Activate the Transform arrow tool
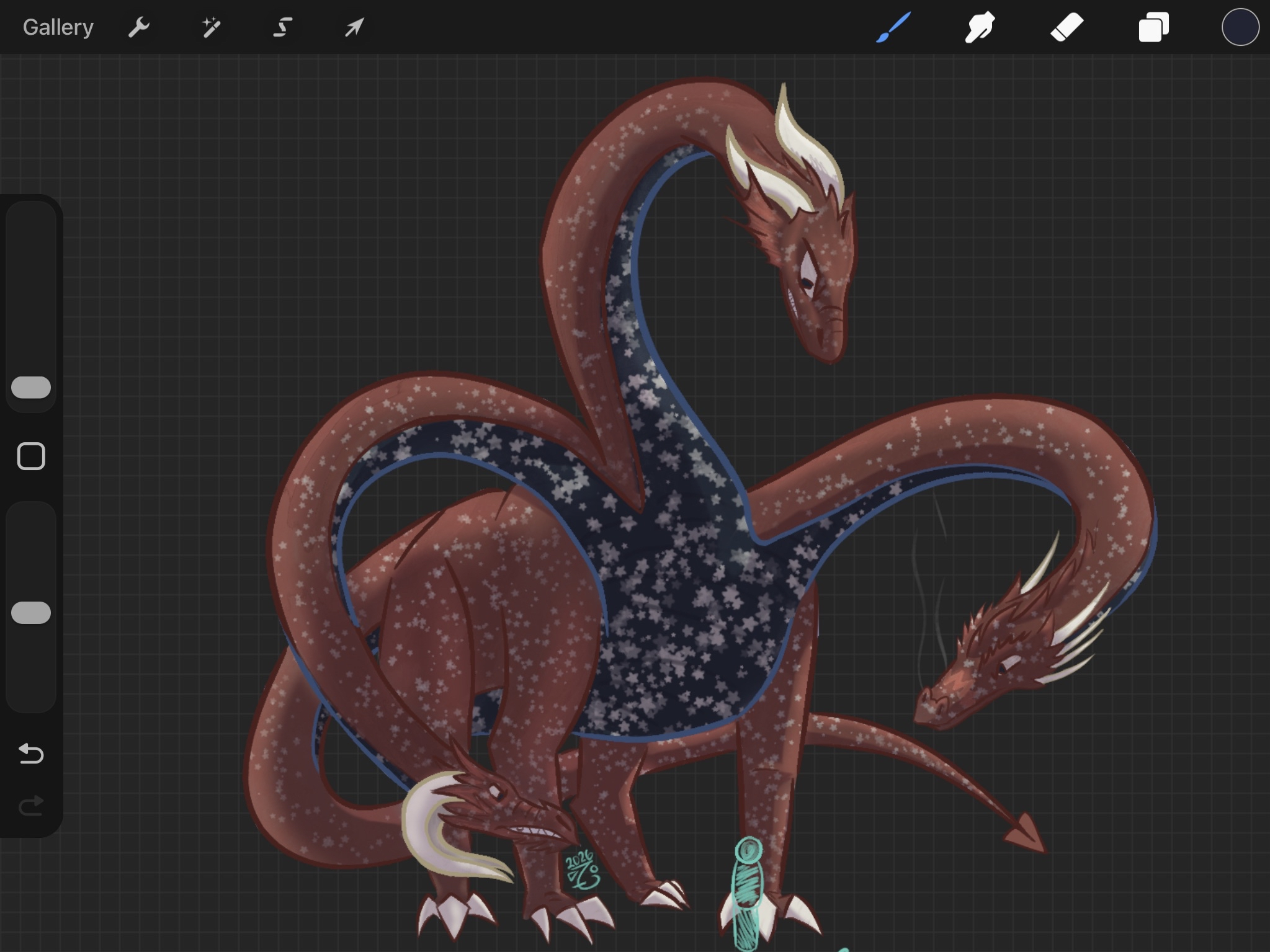1270x952 pixels. pos(355,27)
